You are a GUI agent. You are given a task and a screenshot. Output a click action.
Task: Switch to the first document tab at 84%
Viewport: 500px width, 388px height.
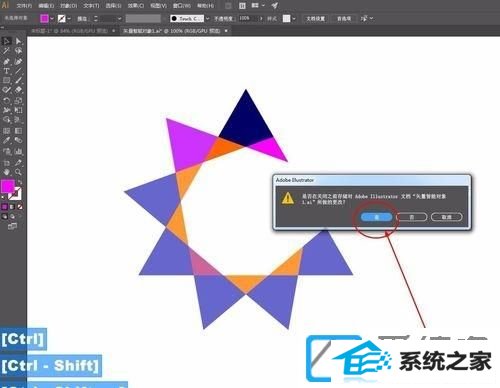pyautogui.click(x=69, y=31)
